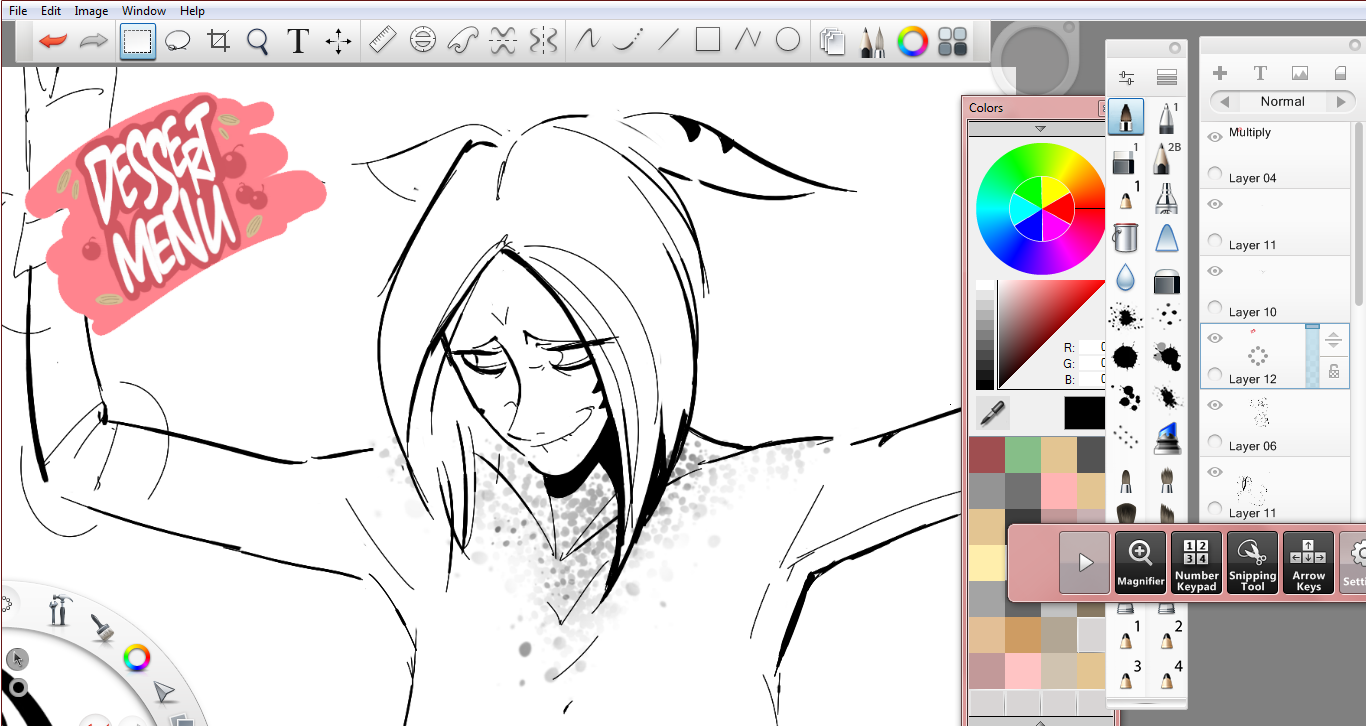Open the Normal blend mode dropdown
This screenshot has width=1366, height=726.
coord(1282,101)
